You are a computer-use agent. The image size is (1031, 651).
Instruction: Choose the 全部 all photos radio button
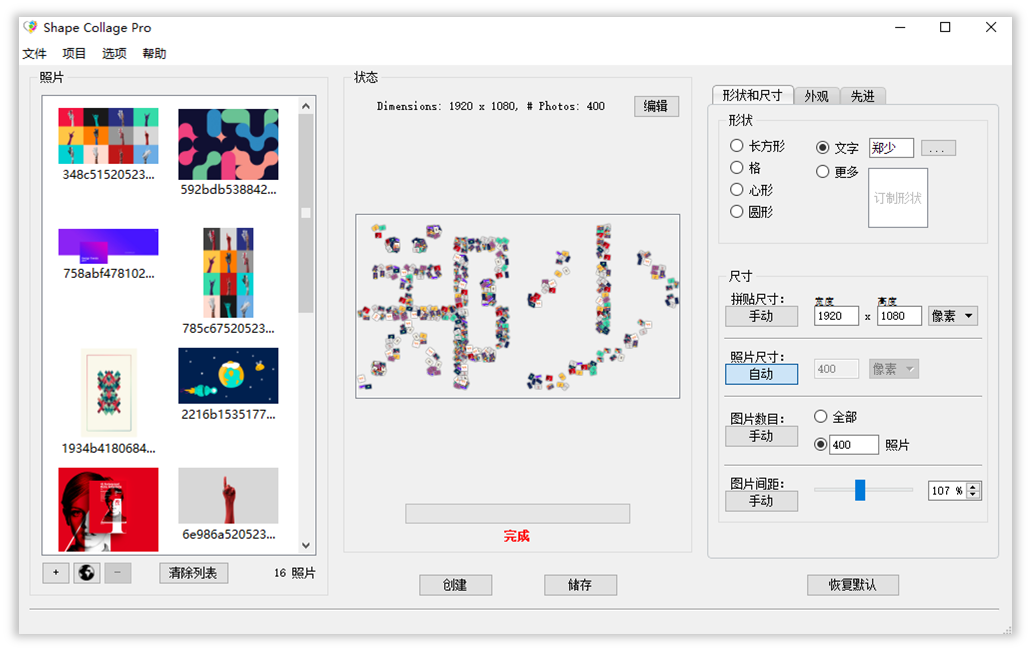tap(822, 417)
